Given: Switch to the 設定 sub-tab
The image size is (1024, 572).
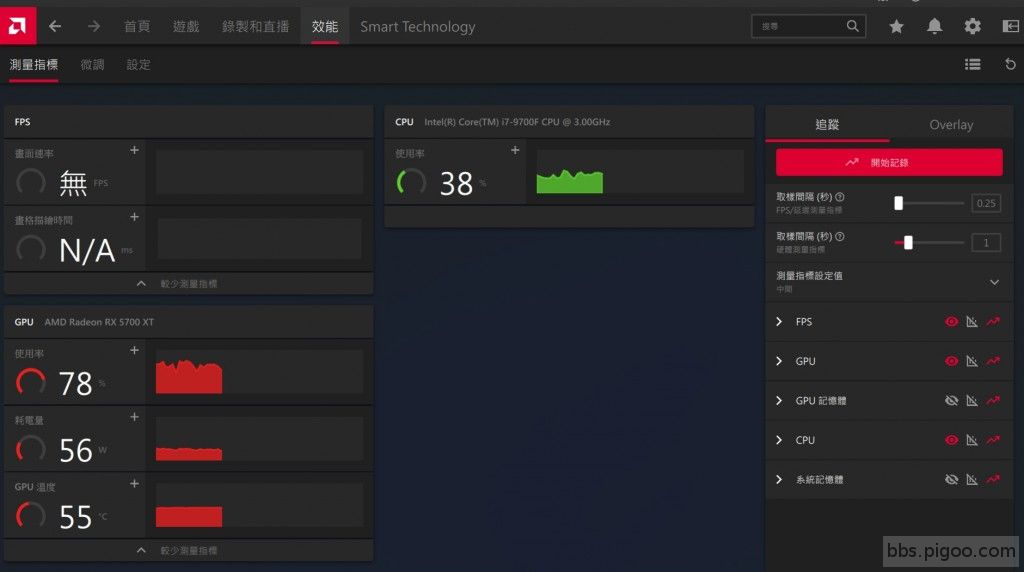Looking at the screenshot, I should [x=138, y=64].
